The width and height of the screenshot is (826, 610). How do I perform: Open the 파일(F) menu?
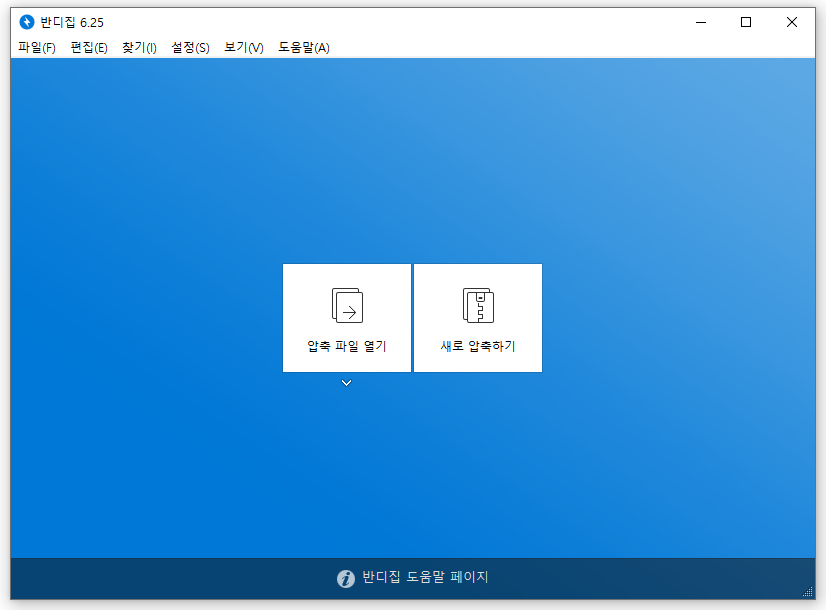37,48
